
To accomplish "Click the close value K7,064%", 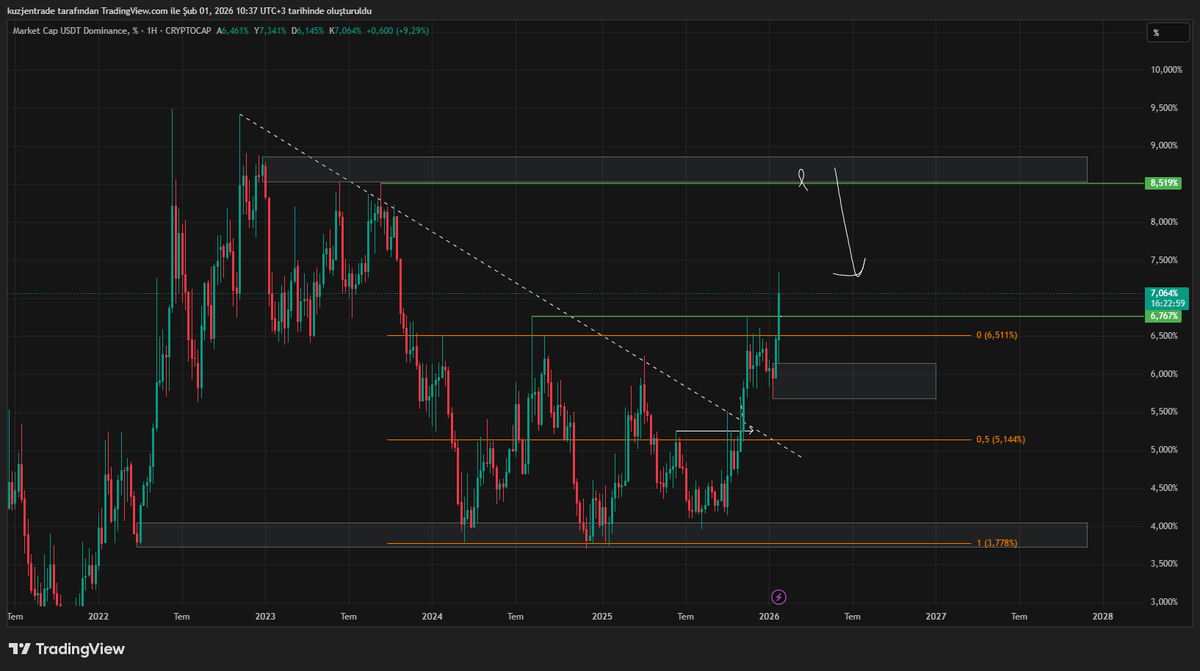I will pyautogui.click(x=346, y=31).
